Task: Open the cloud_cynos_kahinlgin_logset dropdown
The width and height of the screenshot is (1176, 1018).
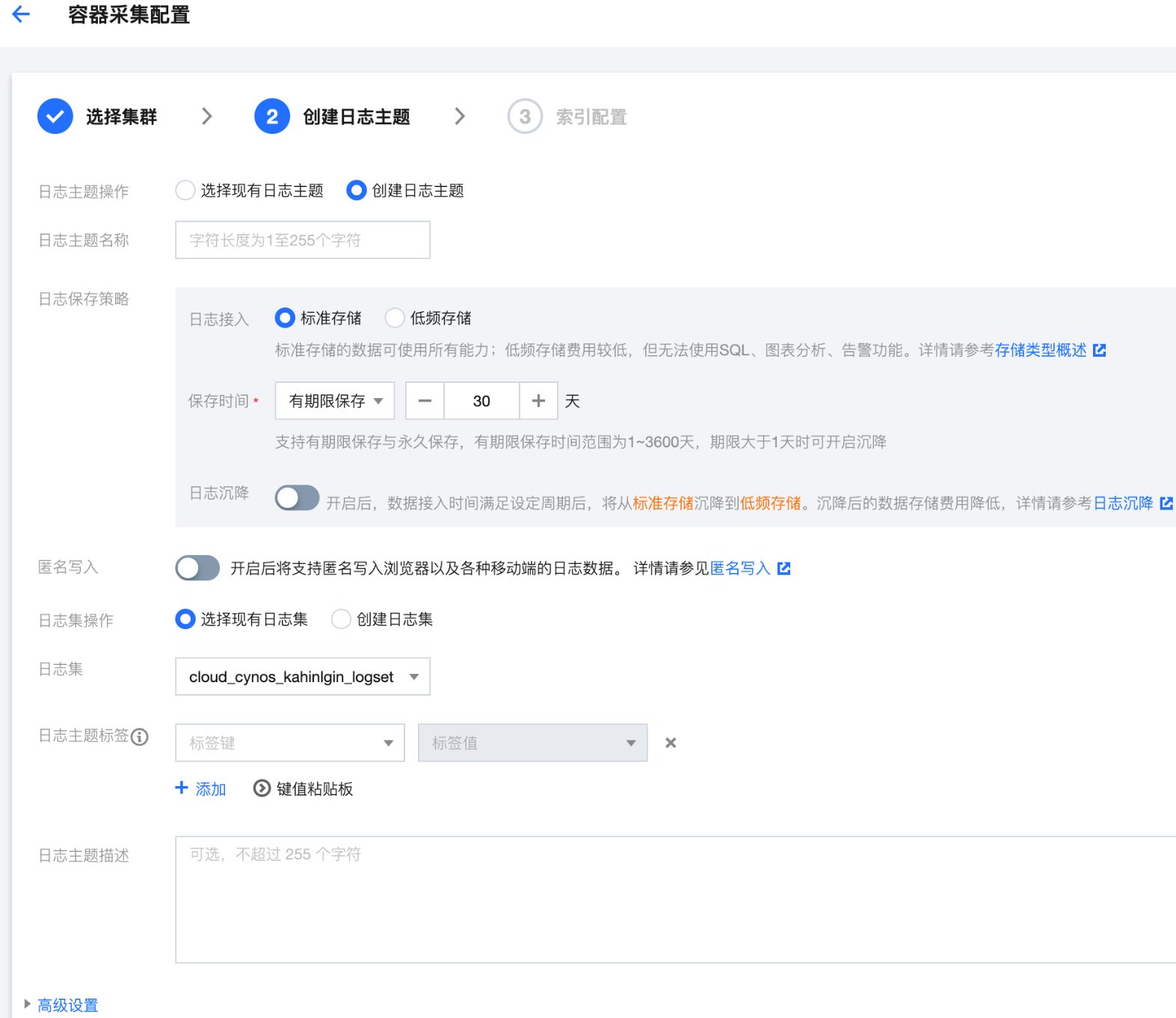Action: tap(303, 676)
